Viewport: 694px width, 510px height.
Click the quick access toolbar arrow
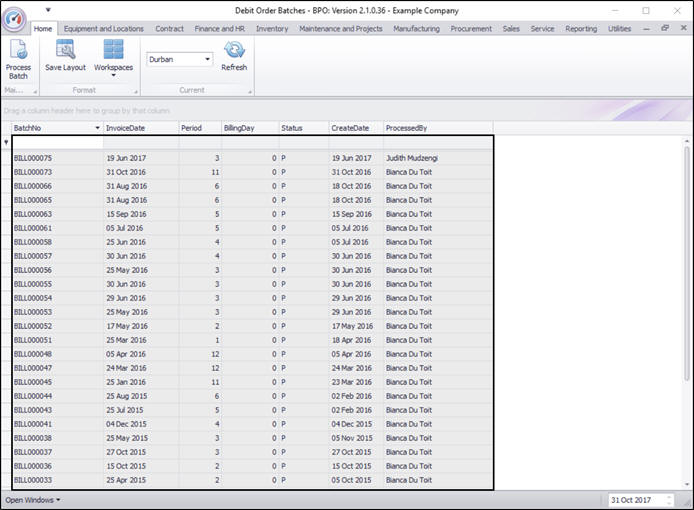(x=48, y=9)
